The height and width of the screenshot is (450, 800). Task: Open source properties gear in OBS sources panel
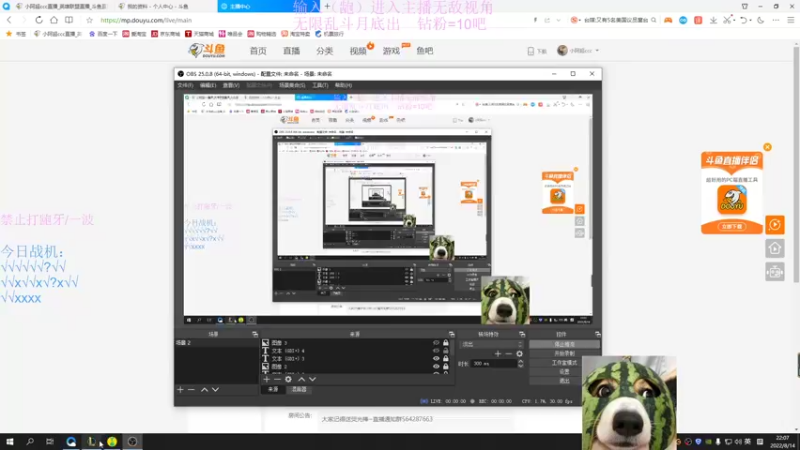(x=288, y=379)
